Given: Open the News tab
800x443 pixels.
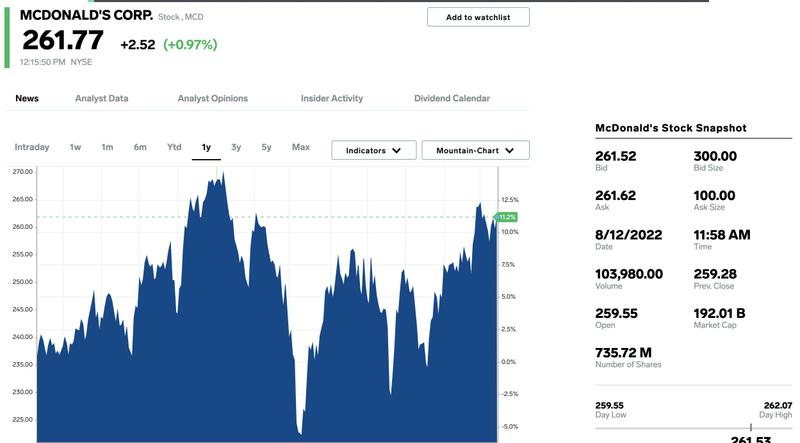Looking at the screenshot, I should tap(27, 99).
